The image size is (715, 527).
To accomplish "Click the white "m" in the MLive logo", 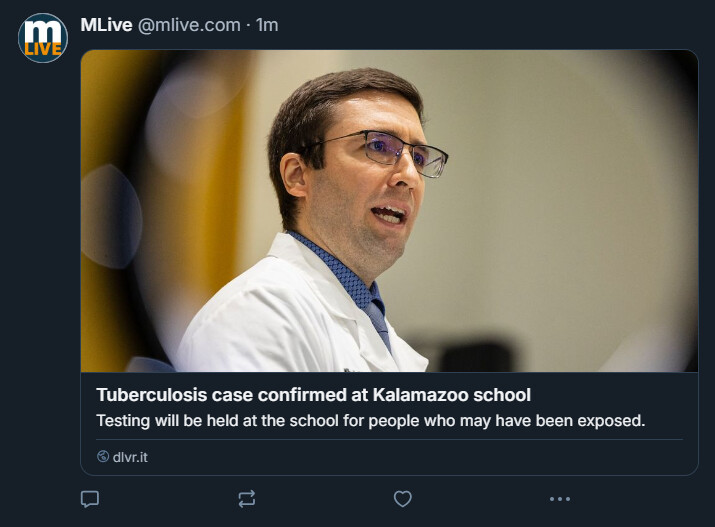I will click(x=43, y=30).
